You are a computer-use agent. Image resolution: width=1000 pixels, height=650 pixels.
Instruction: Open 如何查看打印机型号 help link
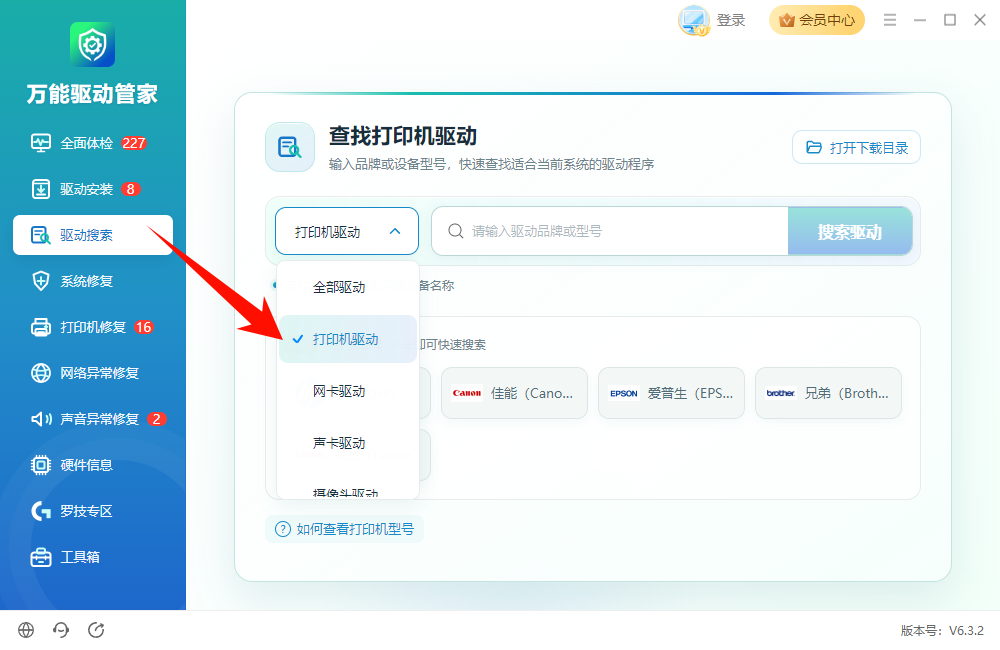[x=344, y=529]
